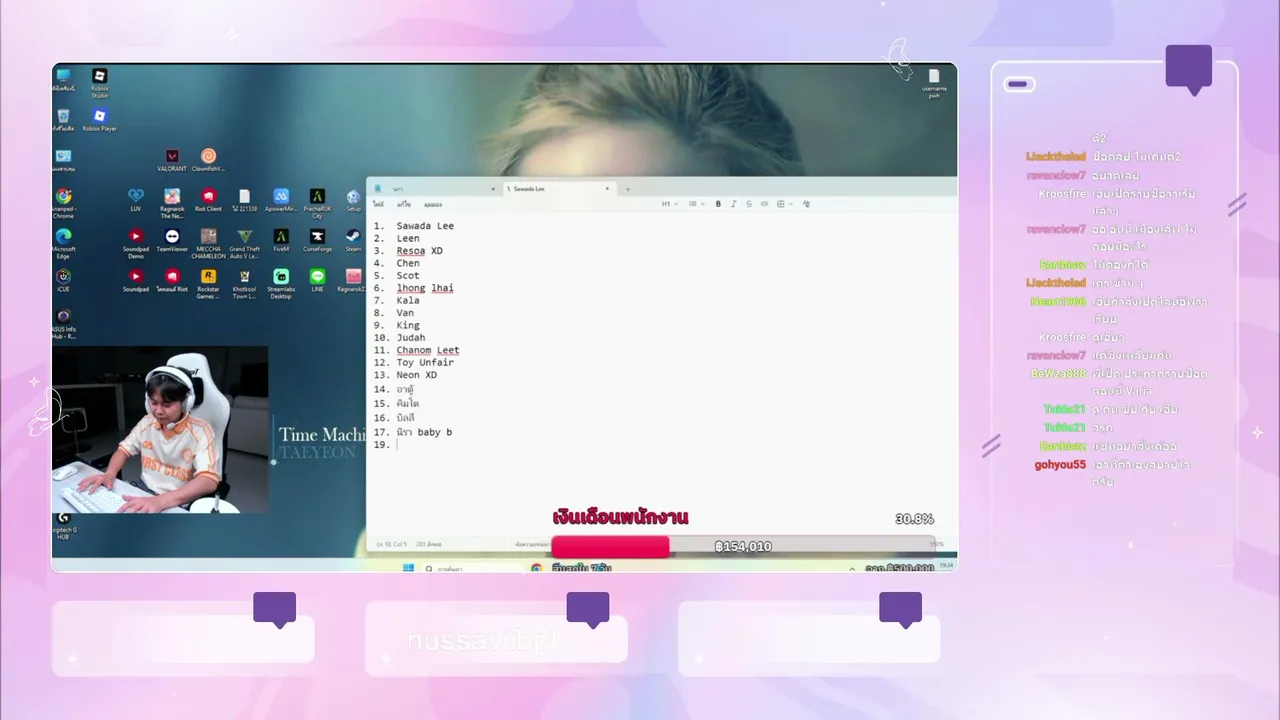Clear formatting with the toolbar icon

pyautogui.click(x=806, y=204)
